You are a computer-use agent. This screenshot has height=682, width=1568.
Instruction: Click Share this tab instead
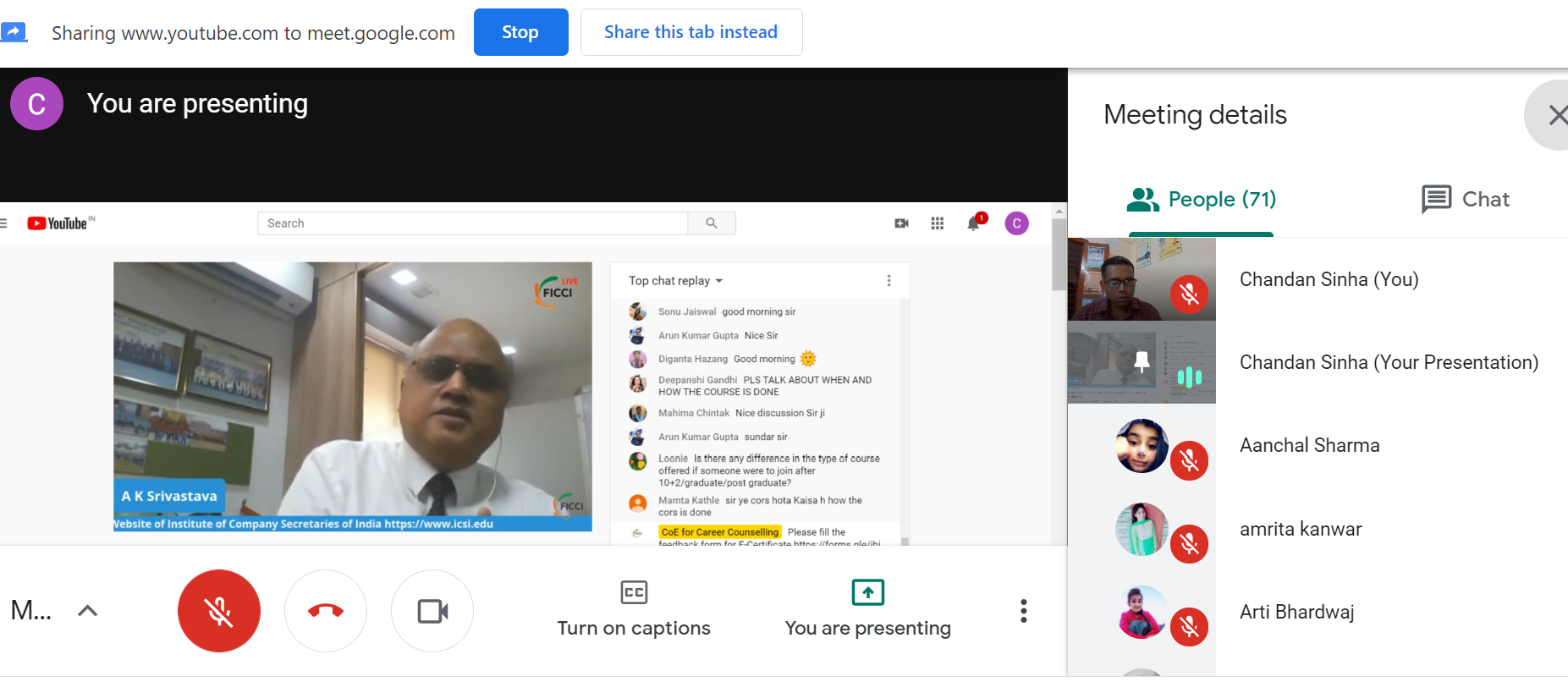(x=690, y=32)
